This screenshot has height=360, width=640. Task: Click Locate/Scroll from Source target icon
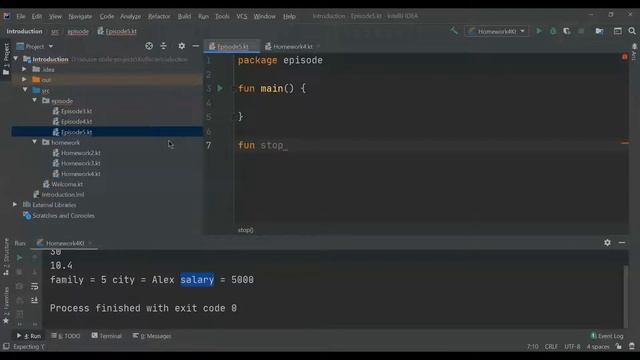[149, 46]
